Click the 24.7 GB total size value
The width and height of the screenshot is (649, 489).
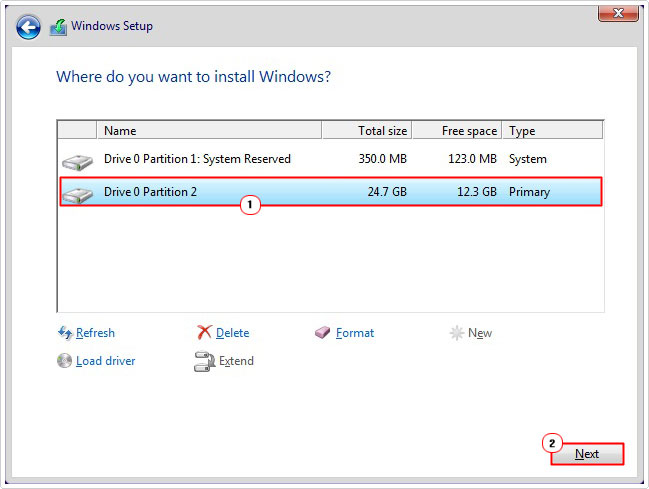(x=387, y=192)
